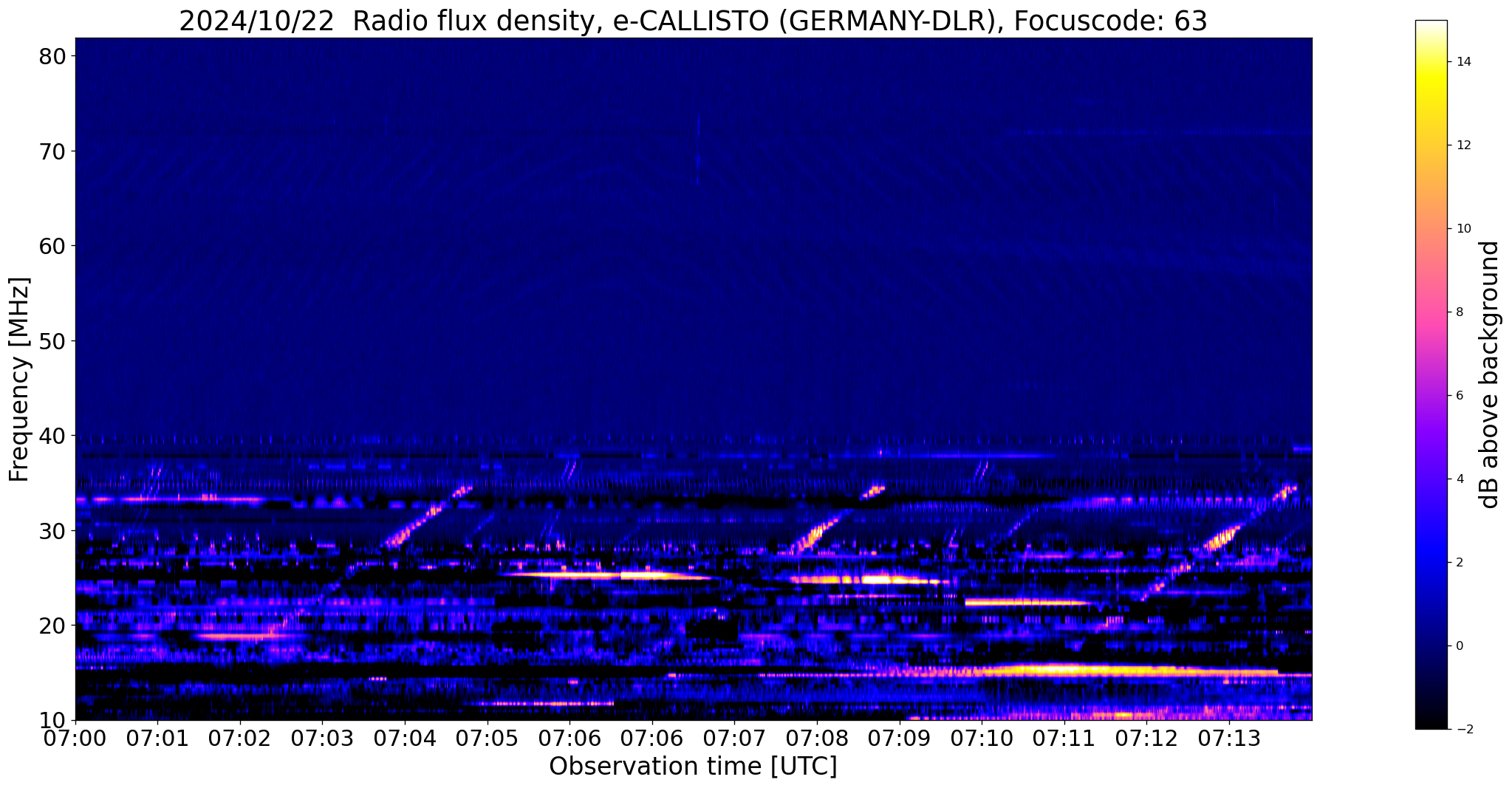Select the 8 tick label on the colorbar
Viewport: 1512px width, 788px height.
[x=1458, y=312]
